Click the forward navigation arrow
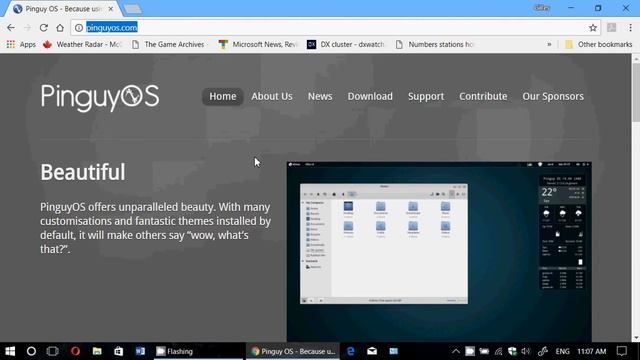The image size is (640, 360). (27, 28)
